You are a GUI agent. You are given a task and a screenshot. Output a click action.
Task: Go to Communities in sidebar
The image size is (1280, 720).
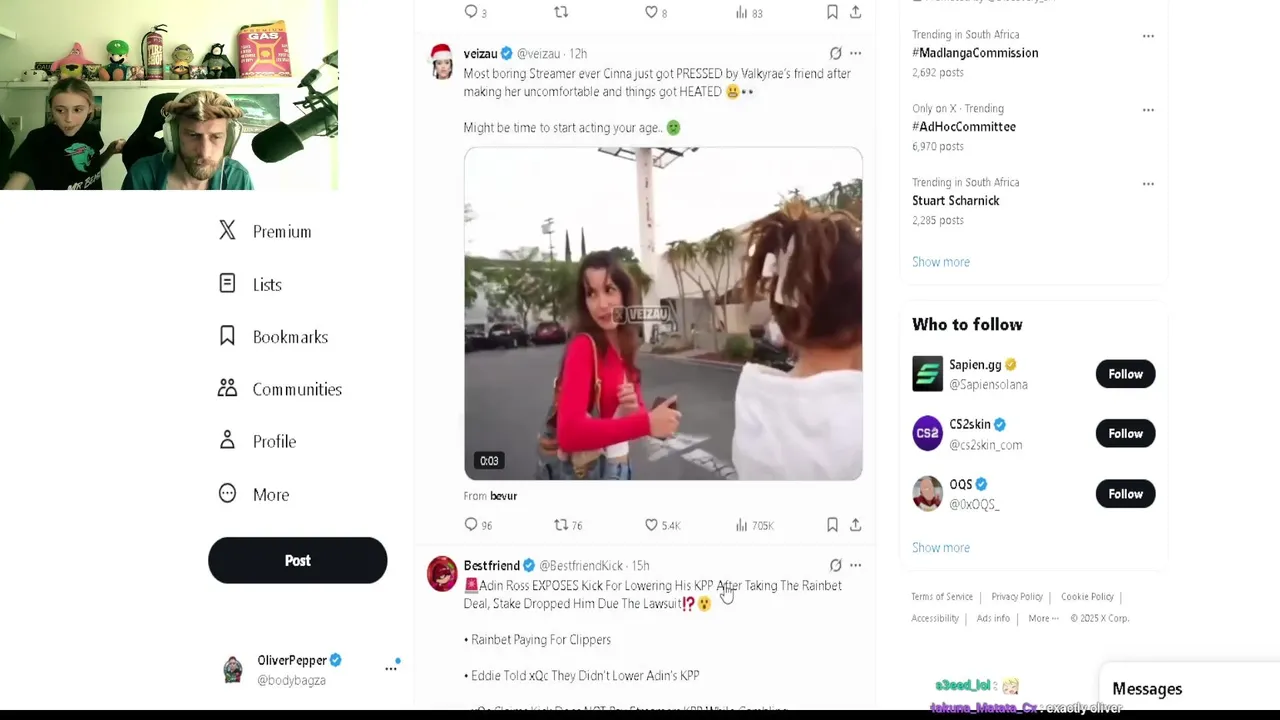[x=280, y=389]
